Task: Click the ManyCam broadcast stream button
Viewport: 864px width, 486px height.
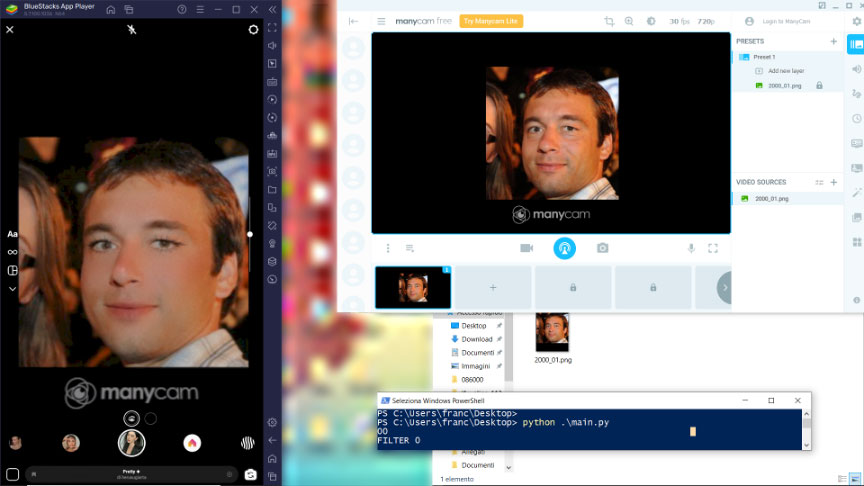Action: click(x=565, y=248)
